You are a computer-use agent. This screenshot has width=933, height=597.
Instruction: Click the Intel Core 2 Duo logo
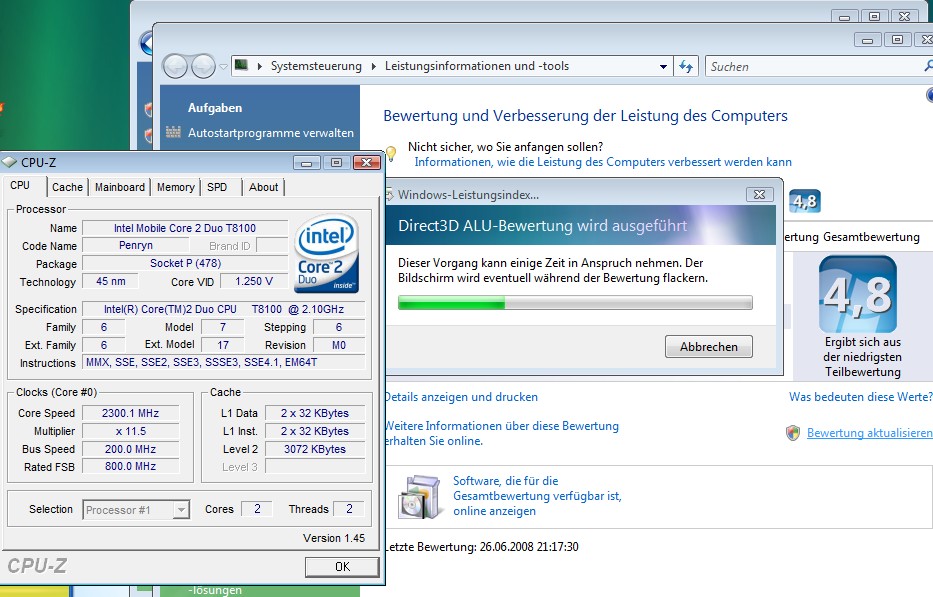pyautogui.click(x=326, y=254)
